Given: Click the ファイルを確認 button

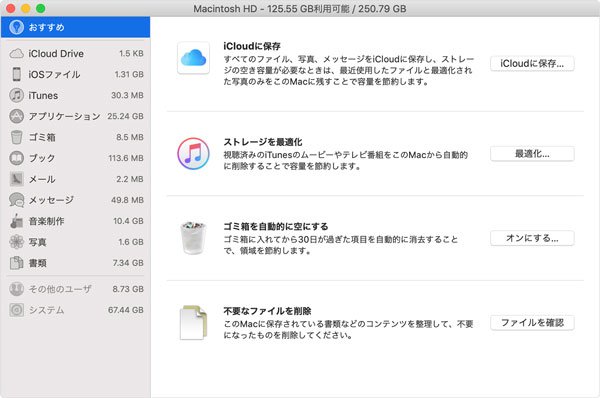Looking at the screenshot, I should [532, 323].
